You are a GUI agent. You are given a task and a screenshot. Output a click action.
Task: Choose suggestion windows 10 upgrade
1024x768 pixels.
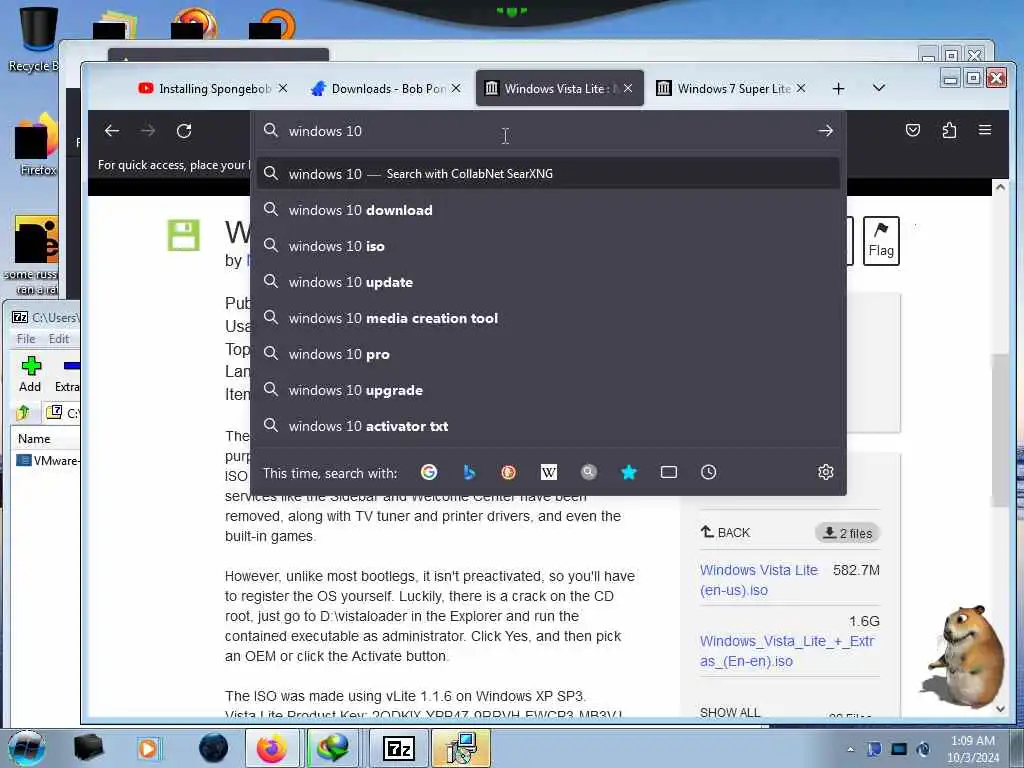coord(549,390)
